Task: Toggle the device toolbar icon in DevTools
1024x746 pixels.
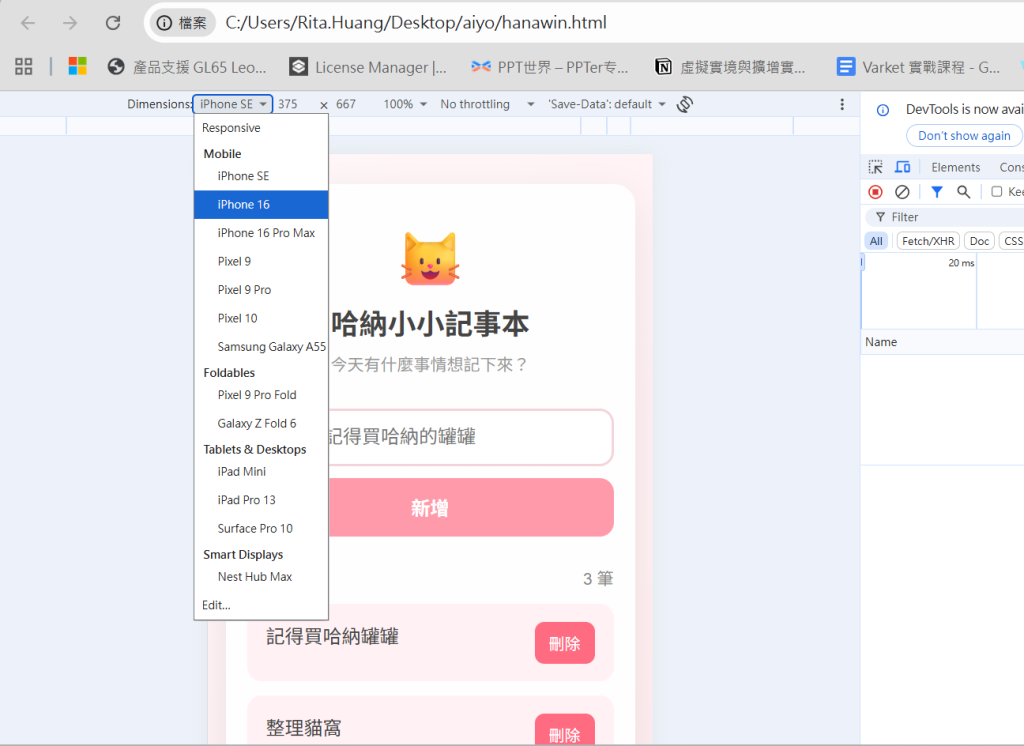Action: pos(903,167)
